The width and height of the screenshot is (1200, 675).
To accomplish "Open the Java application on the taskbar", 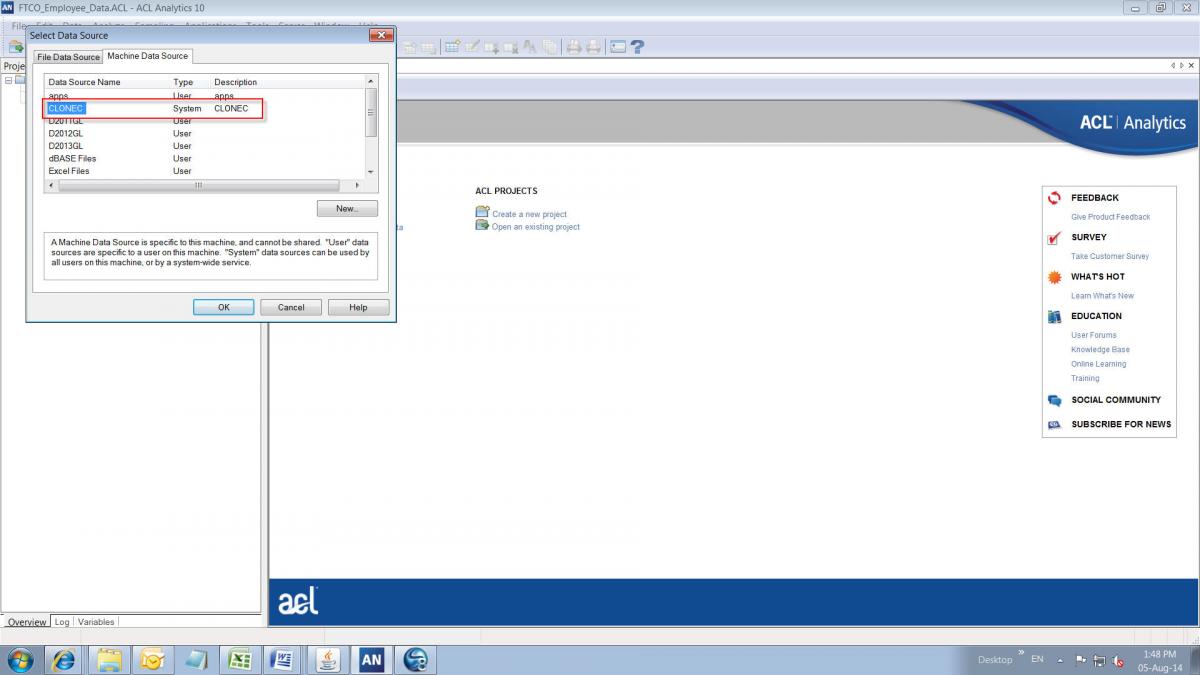I will click(327, 660).
